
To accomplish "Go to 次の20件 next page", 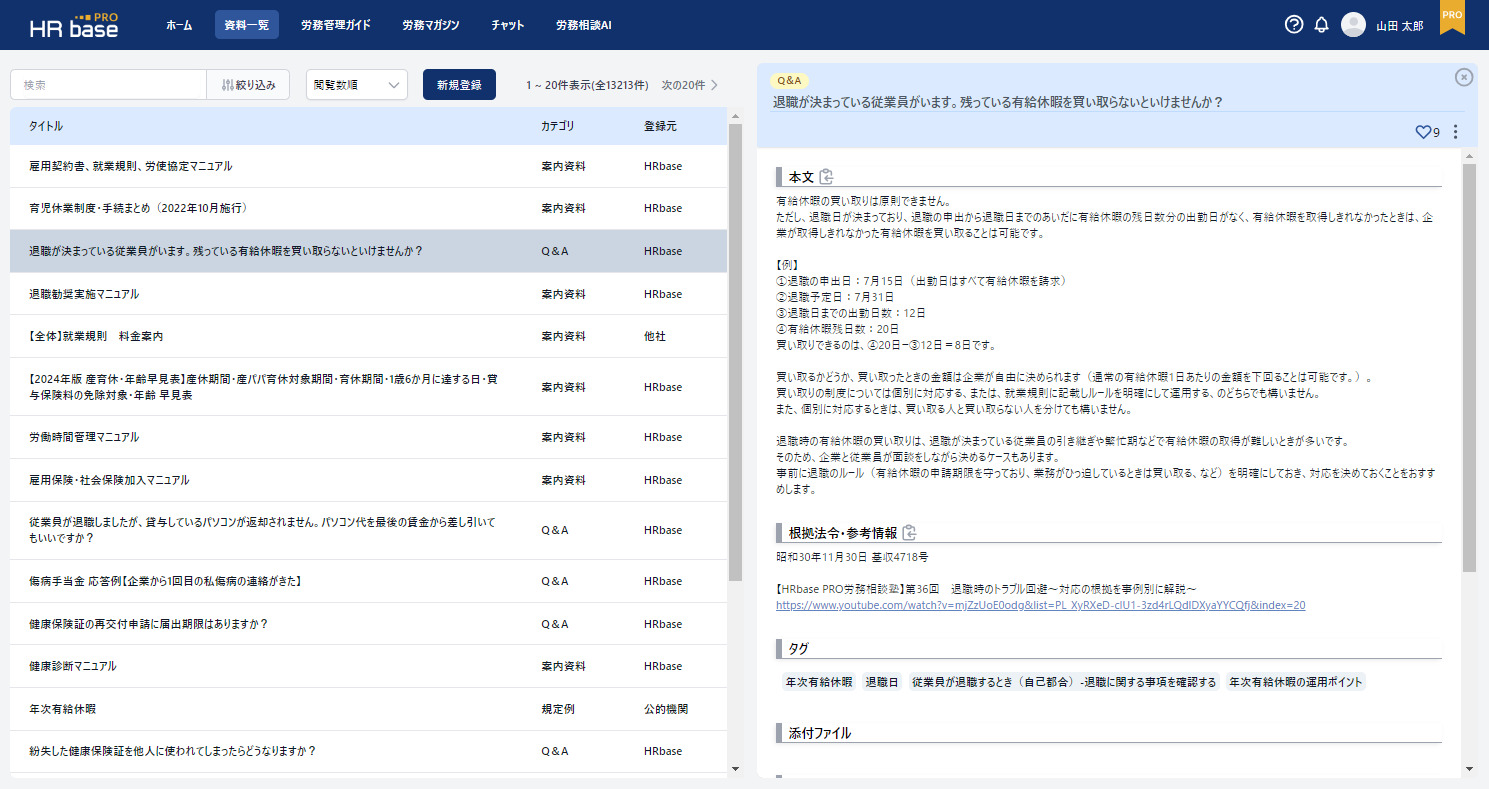I will pos(690,85).
